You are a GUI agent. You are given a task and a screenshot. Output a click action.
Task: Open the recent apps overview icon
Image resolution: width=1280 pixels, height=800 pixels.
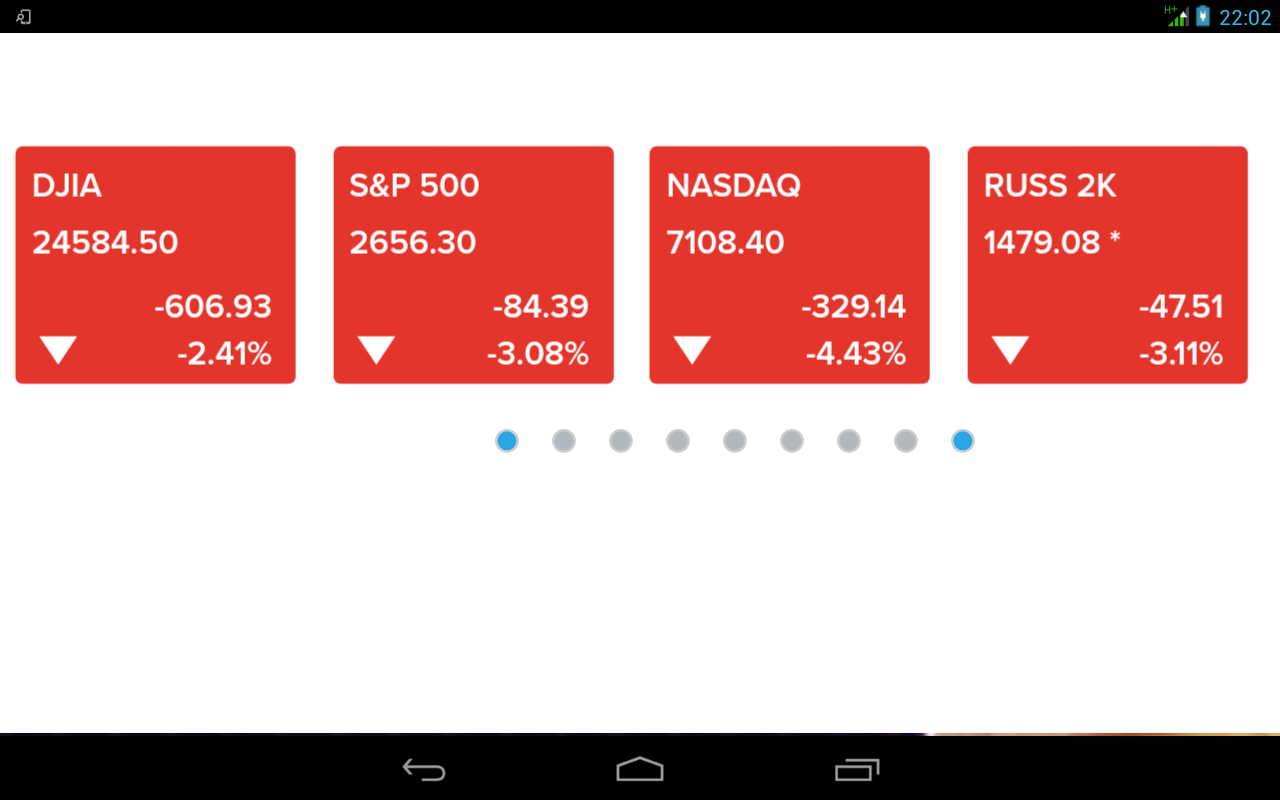click(x=857, y=769)
